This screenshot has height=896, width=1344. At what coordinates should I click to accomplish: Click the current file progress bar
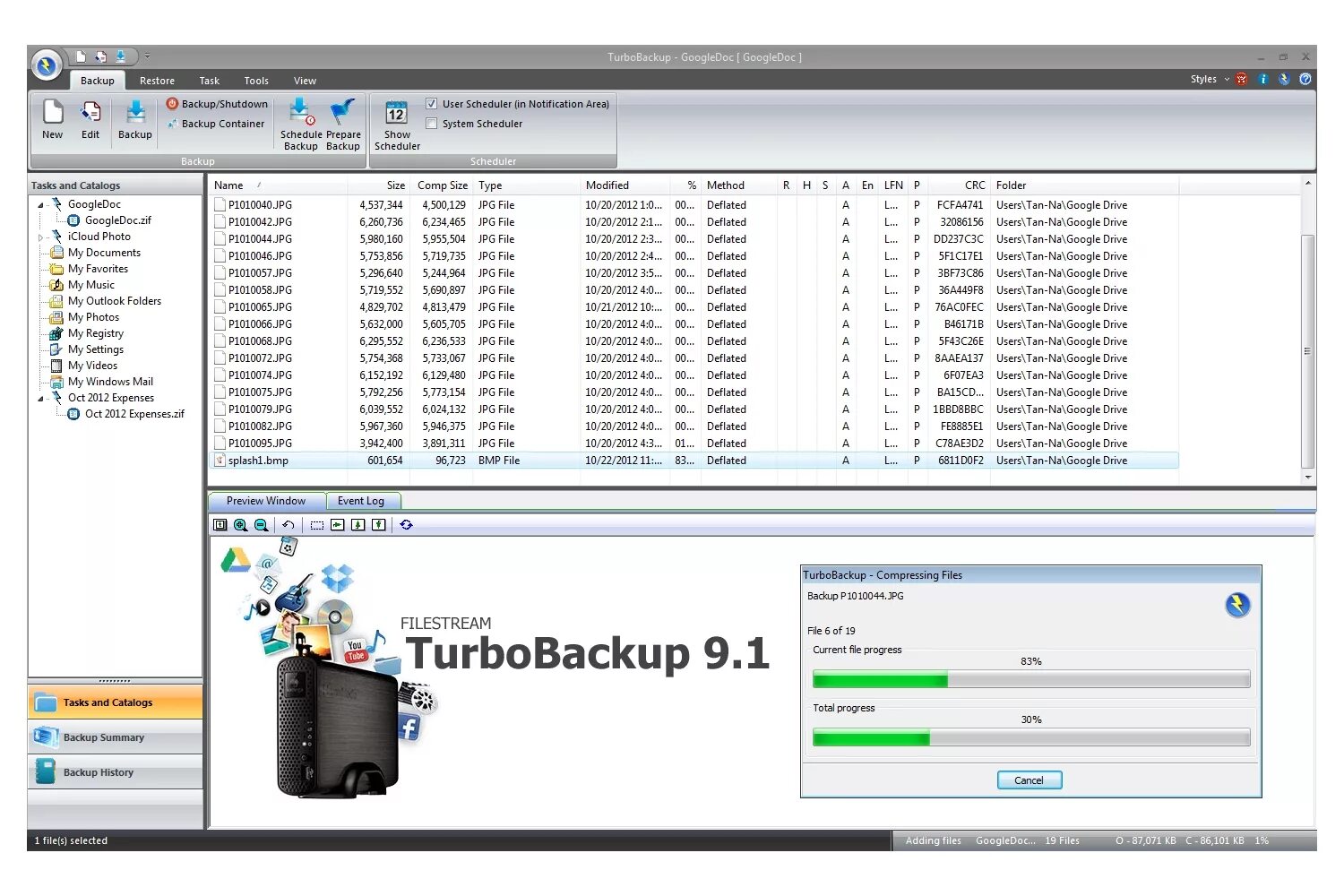click(x=1031, y=679)
